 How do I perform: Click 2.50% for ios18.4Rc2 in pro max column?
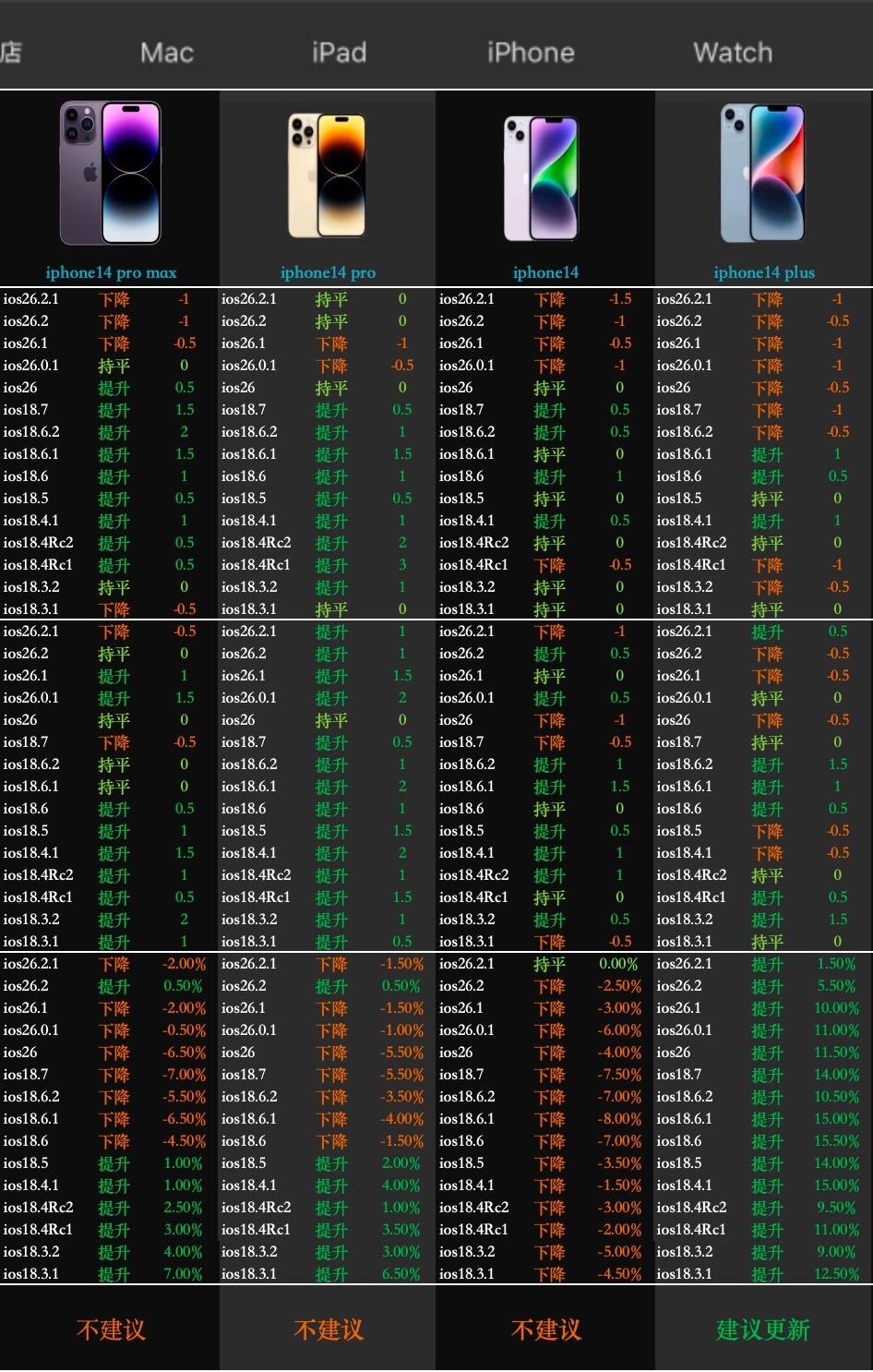[183, 1208]
